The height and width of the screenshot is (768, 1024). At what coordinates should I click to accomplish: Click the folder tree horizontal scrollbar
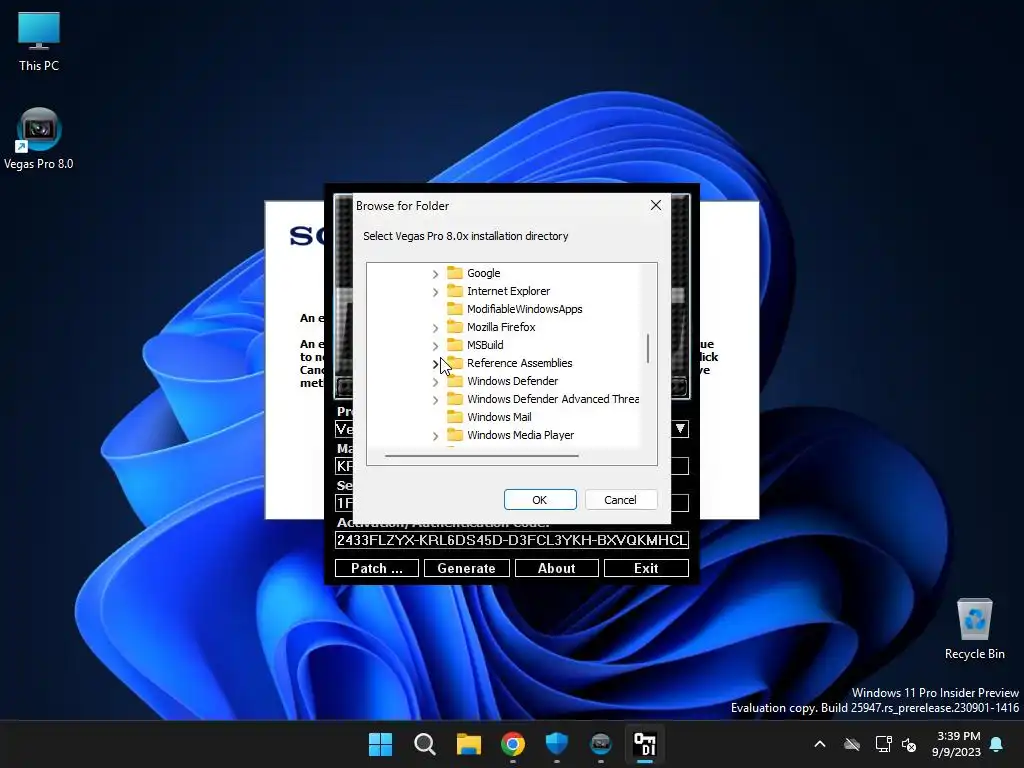click(x=482, y=456)
